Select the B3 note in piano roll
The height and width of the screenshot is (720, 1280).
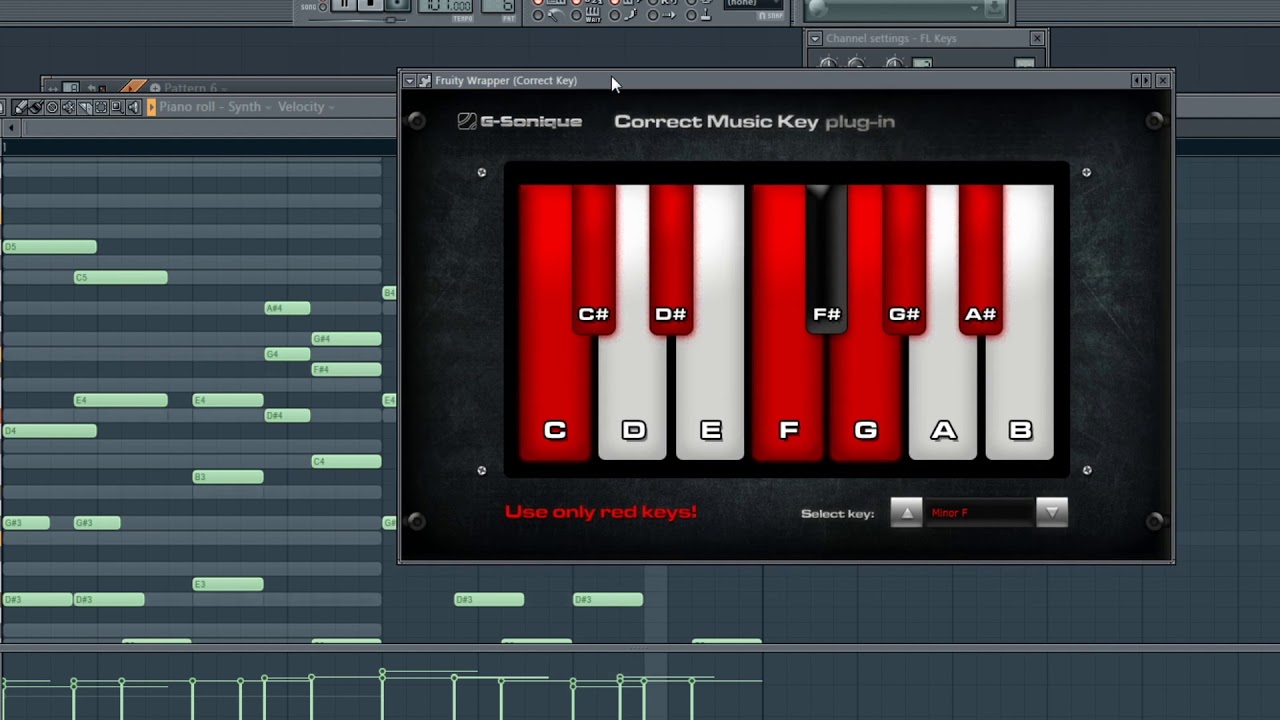[228, 477]
